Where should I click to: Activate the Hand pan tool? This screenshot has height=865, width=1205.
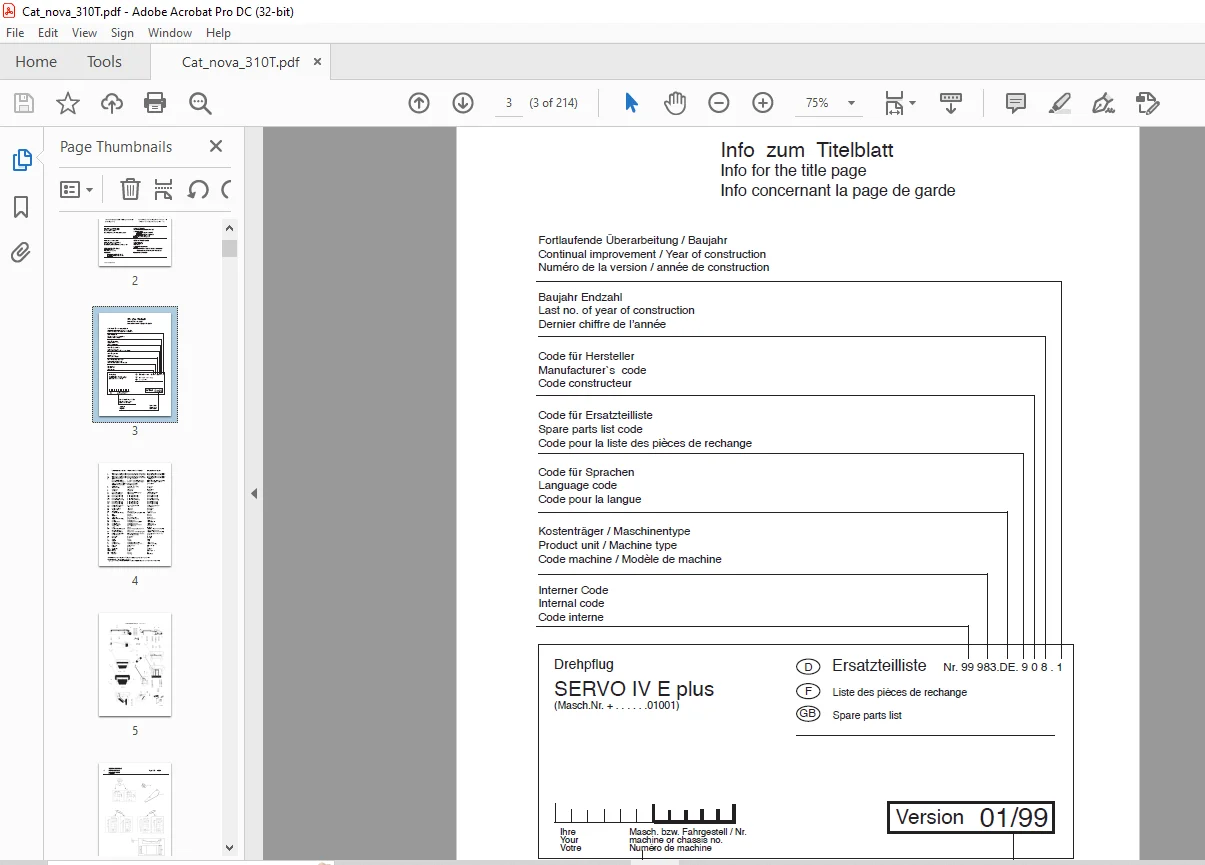(675, 103)
